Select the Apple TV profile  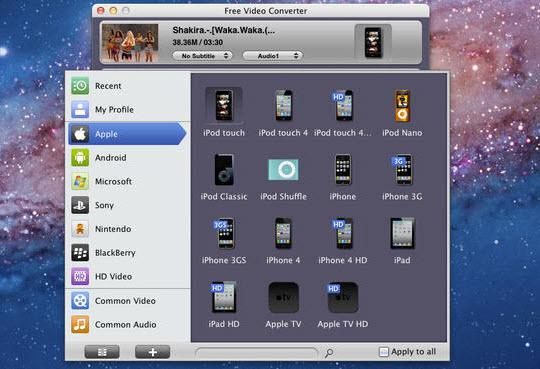pos(283,304)
